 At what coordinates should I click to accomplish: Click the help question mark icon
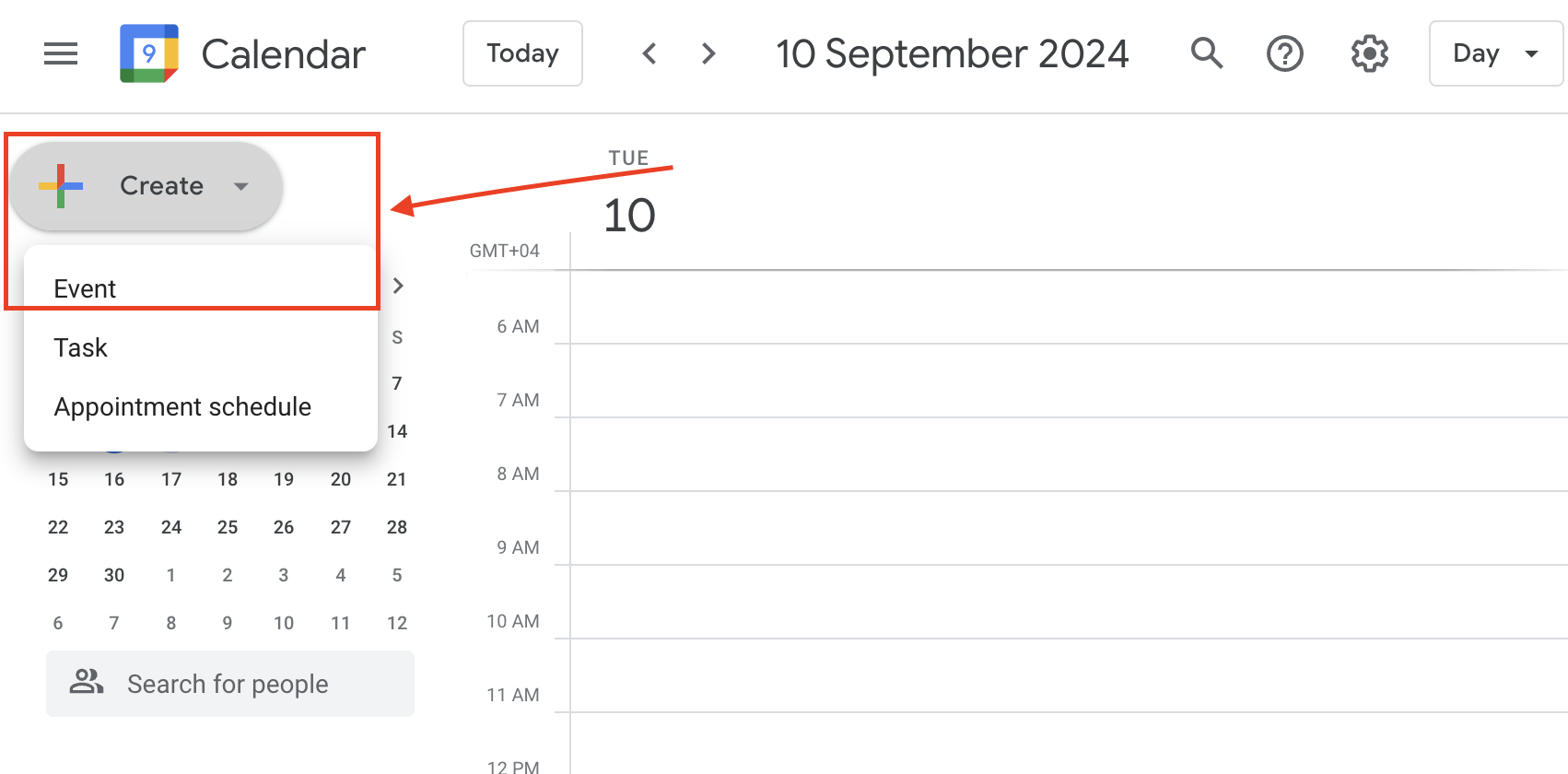coord(1284,53)
